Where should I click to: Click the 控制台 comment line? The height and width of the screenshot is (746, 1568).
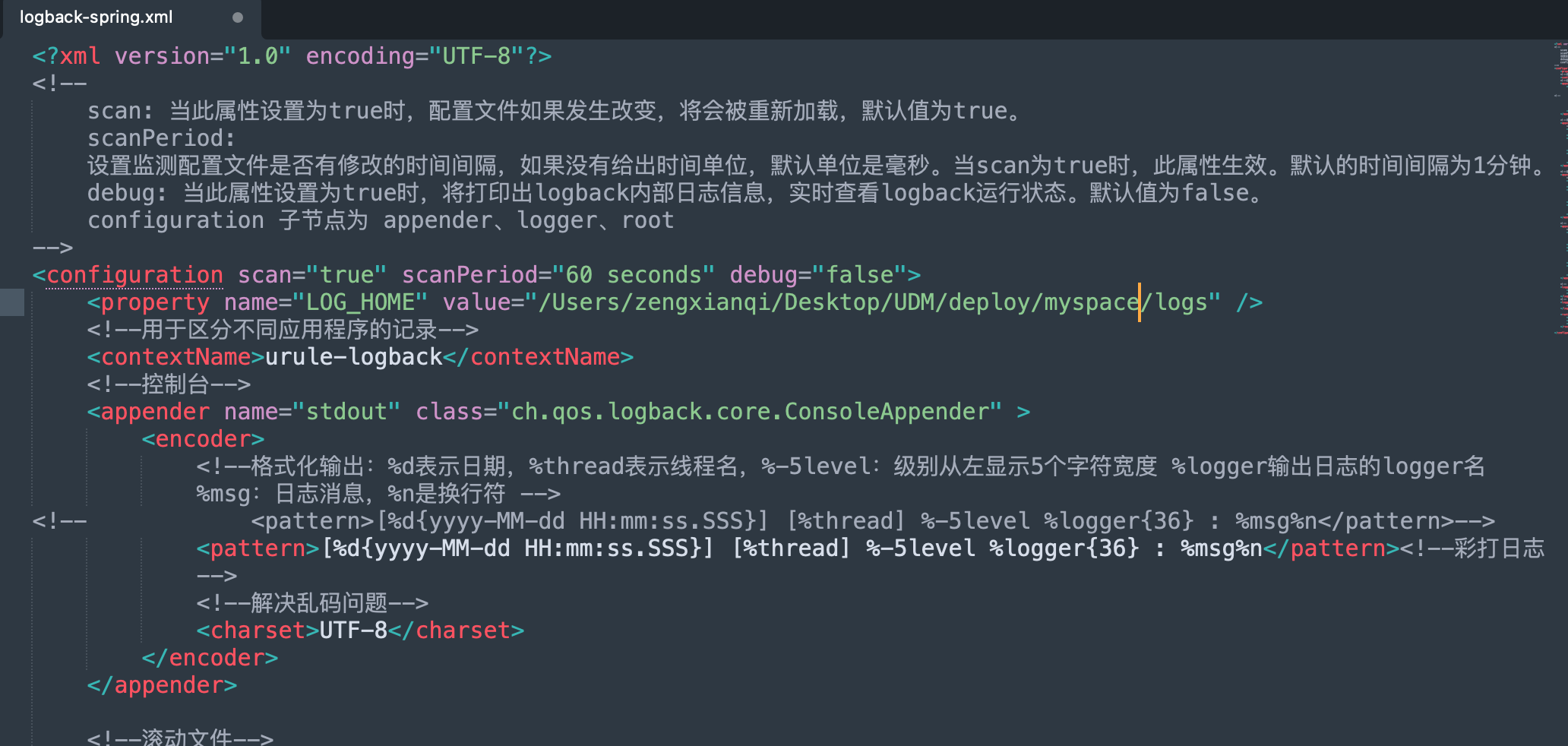click(169, 384)
